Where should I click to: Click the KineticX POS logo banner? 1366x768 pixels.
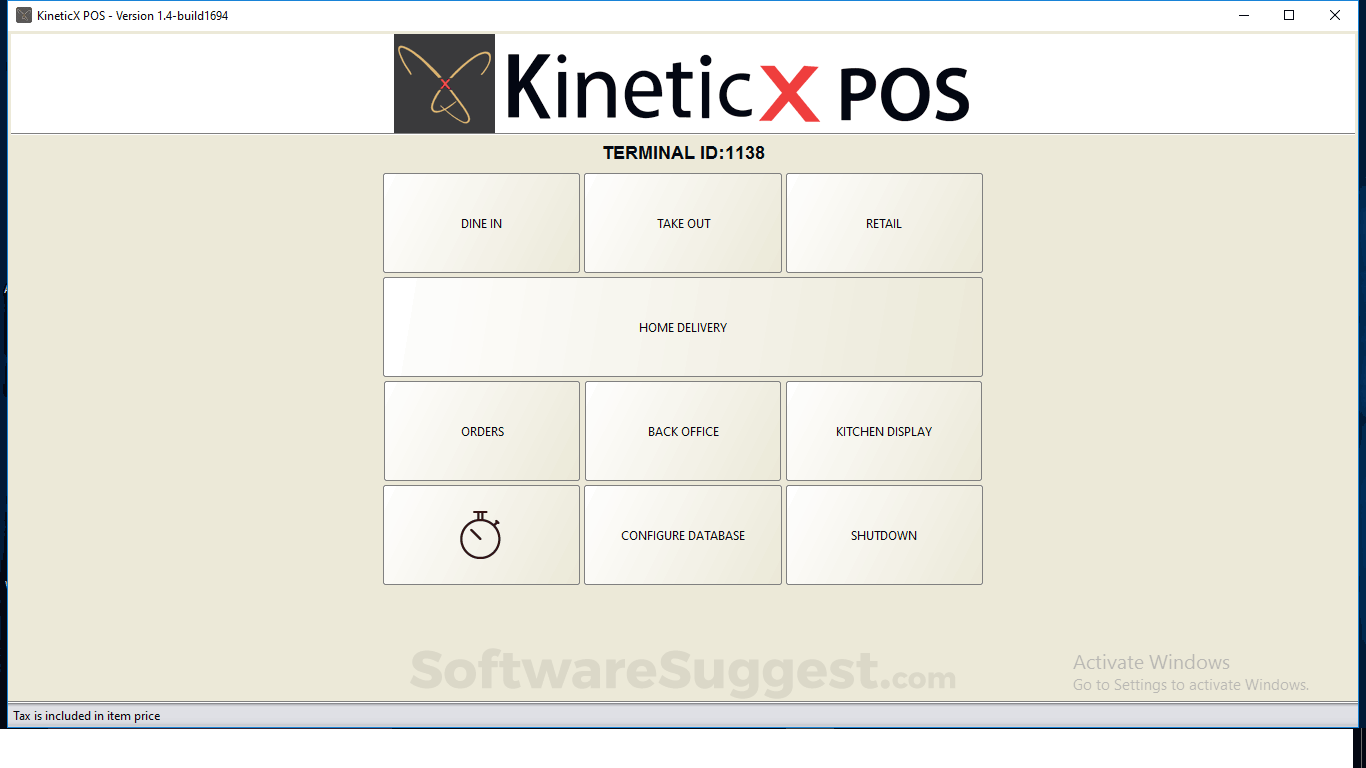682,84
